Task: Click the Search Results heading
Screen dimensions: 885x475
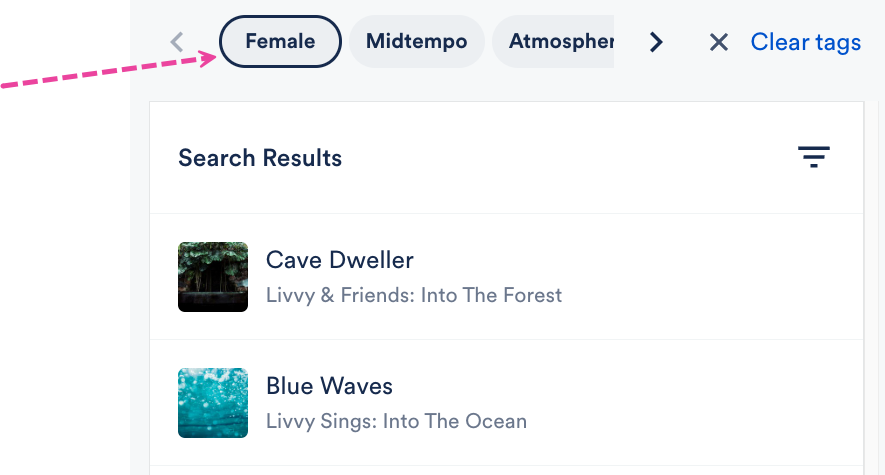Action: coord(260,158)
